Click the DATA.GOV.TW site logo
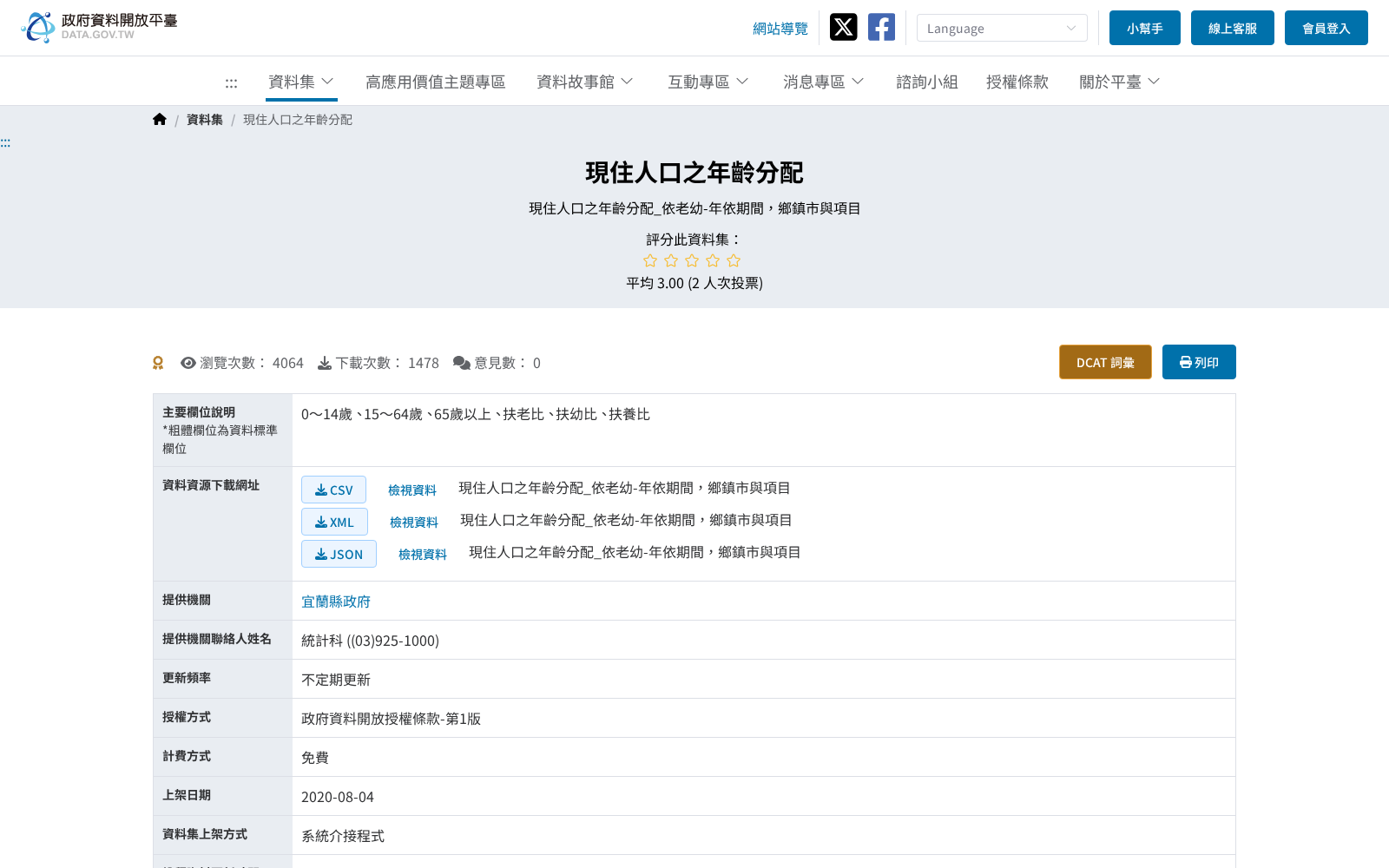 point(99,27)
